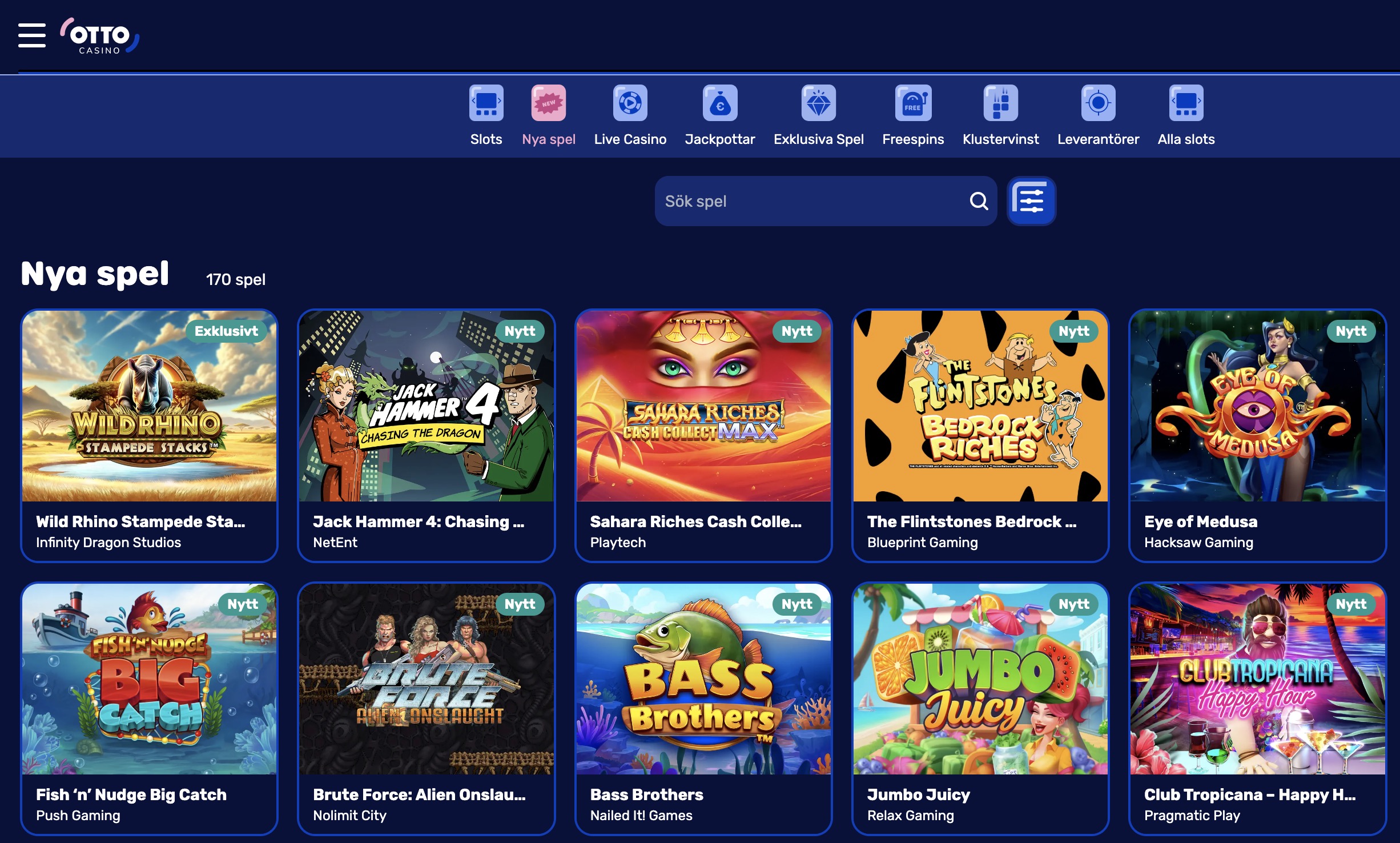The image size is (1400, 843).
Task: Open the Freespins category icon
Action: point(912,103)
